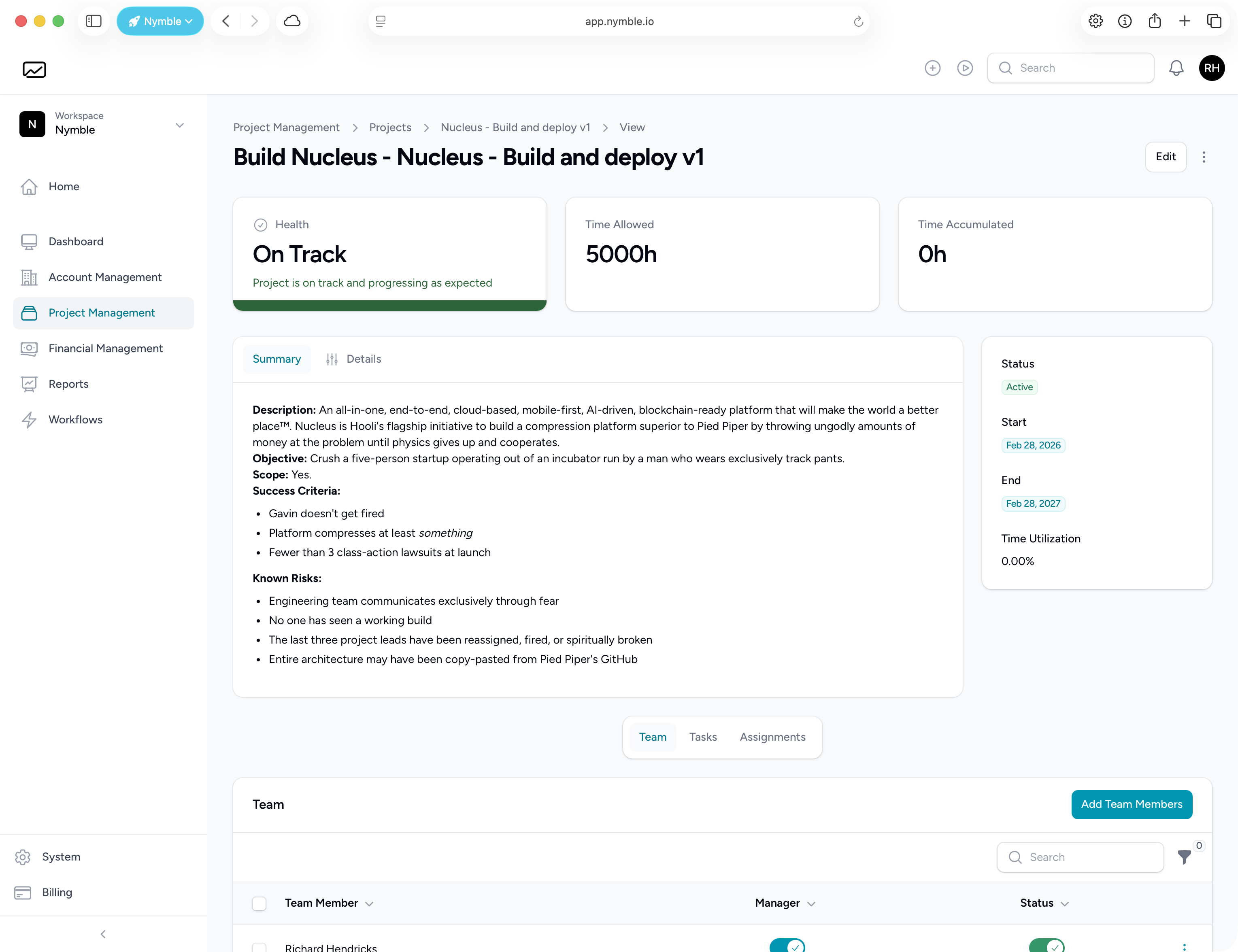Open the RH user avatar
The height and width of the screenshot is (952, 1238).
coord(1211,68)
